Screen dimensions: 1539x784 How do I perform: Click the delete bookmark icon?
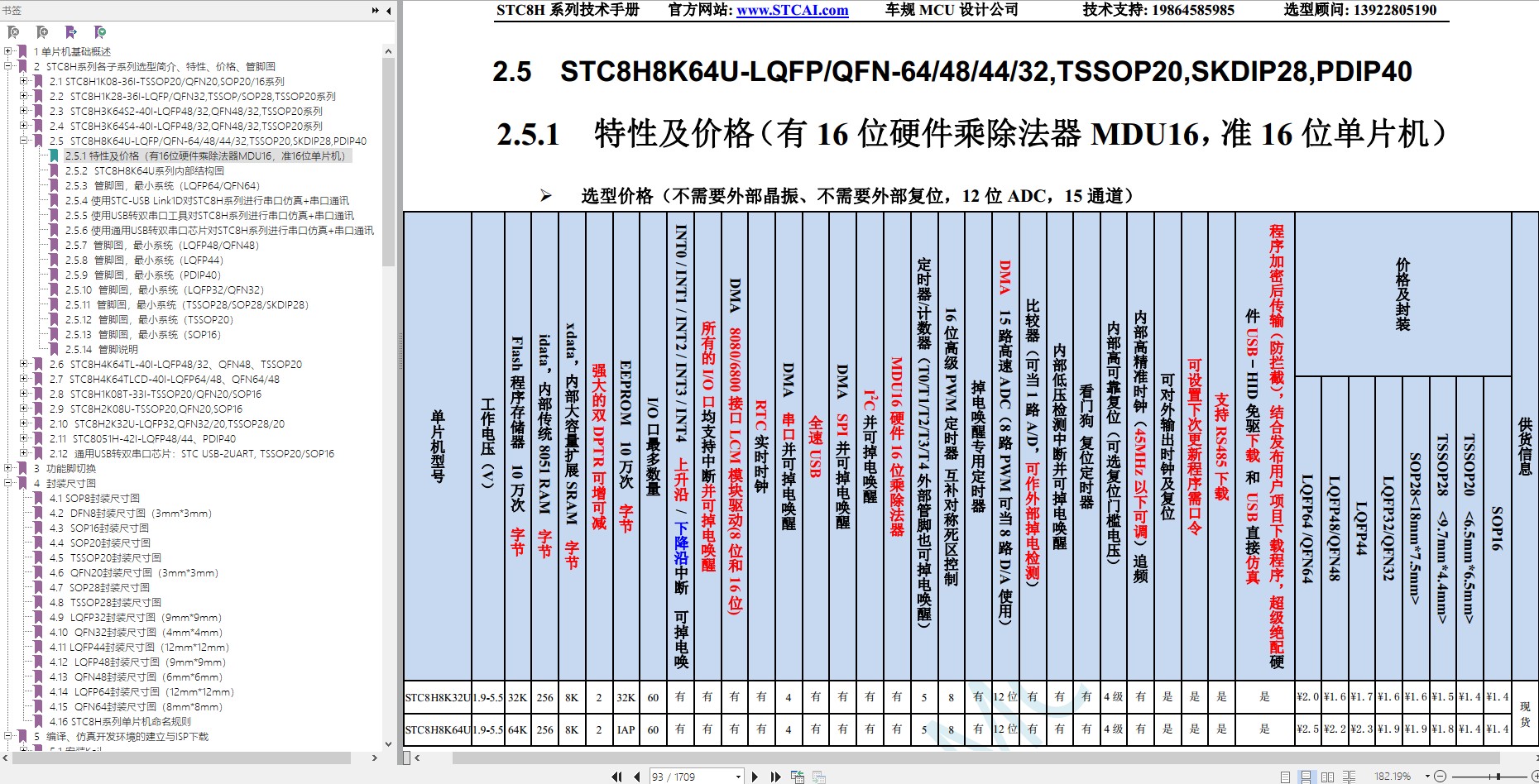[x=13, y=32]
